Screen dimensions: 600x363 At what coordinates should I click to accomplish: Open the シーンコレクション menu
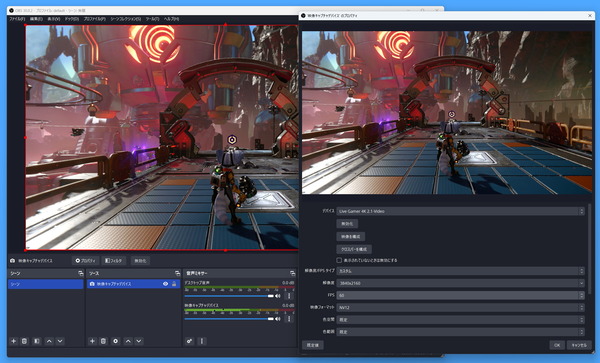126,19
